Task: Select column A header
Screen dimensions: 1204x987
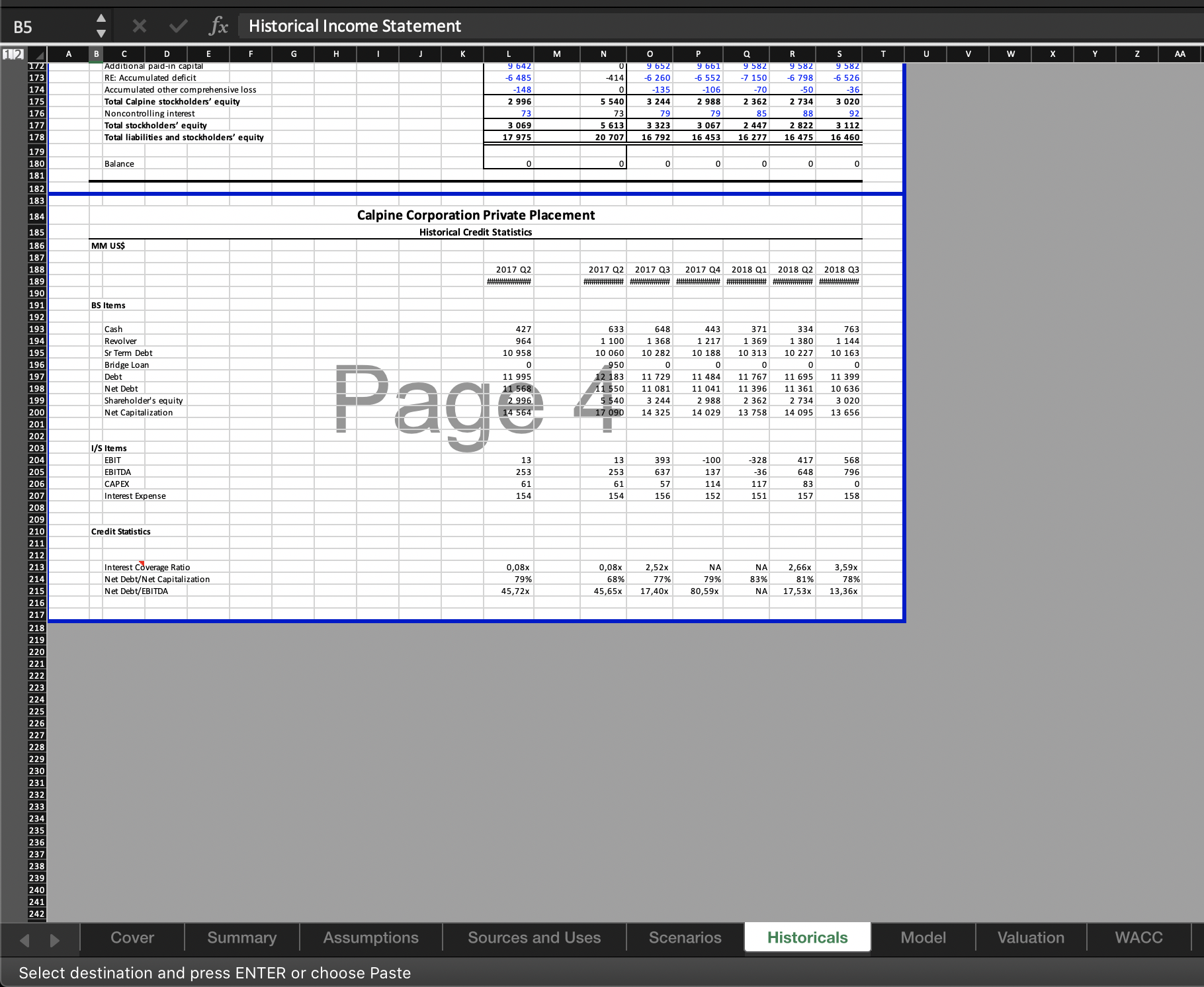Action: click(68, 54)
